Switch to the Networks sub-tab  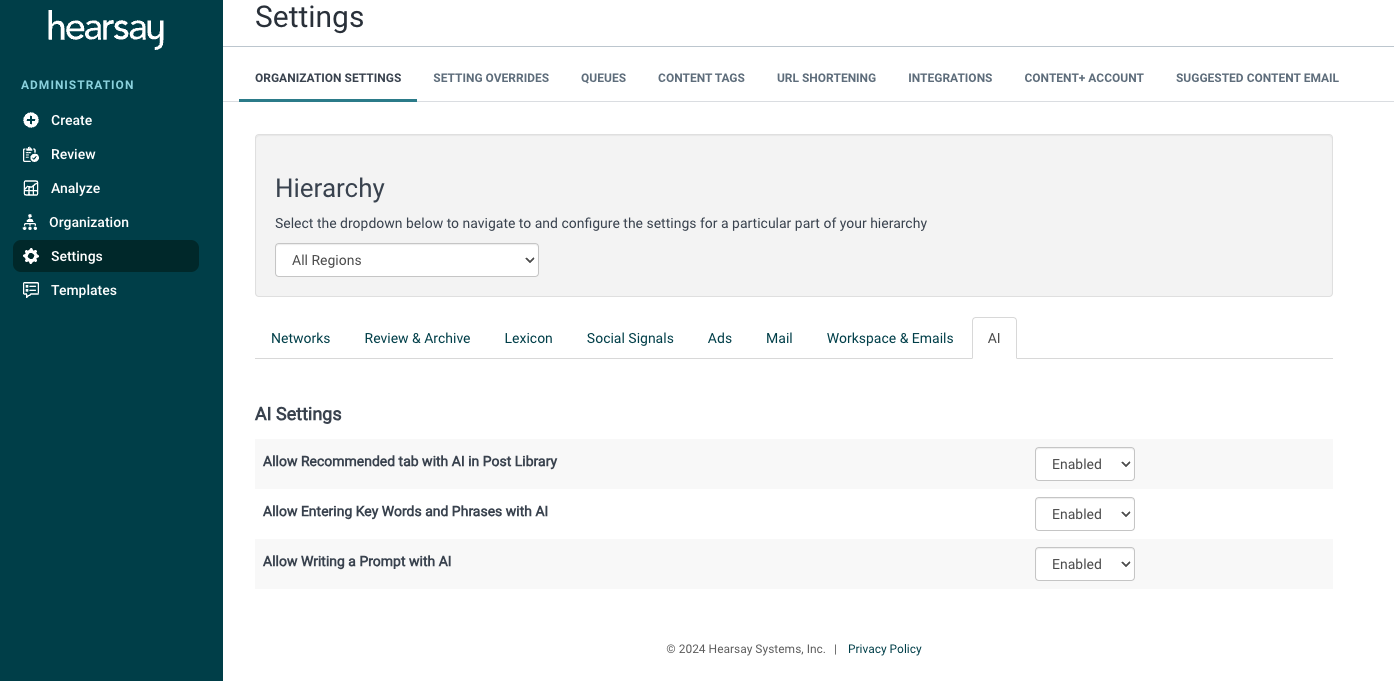(301, 338)
